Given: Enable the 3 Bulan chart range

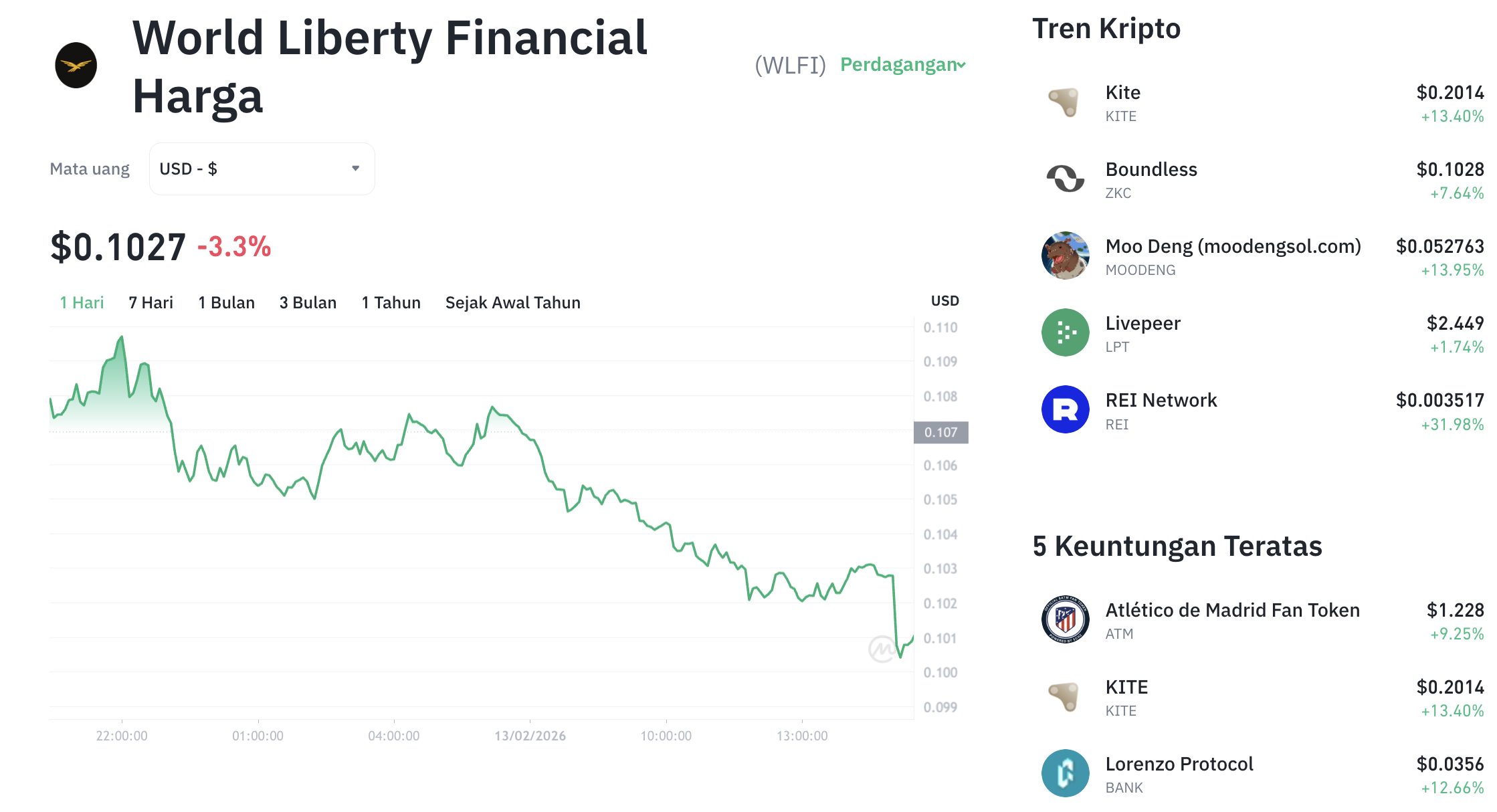Looking at the screenshot, I should [x=308, y=302].
